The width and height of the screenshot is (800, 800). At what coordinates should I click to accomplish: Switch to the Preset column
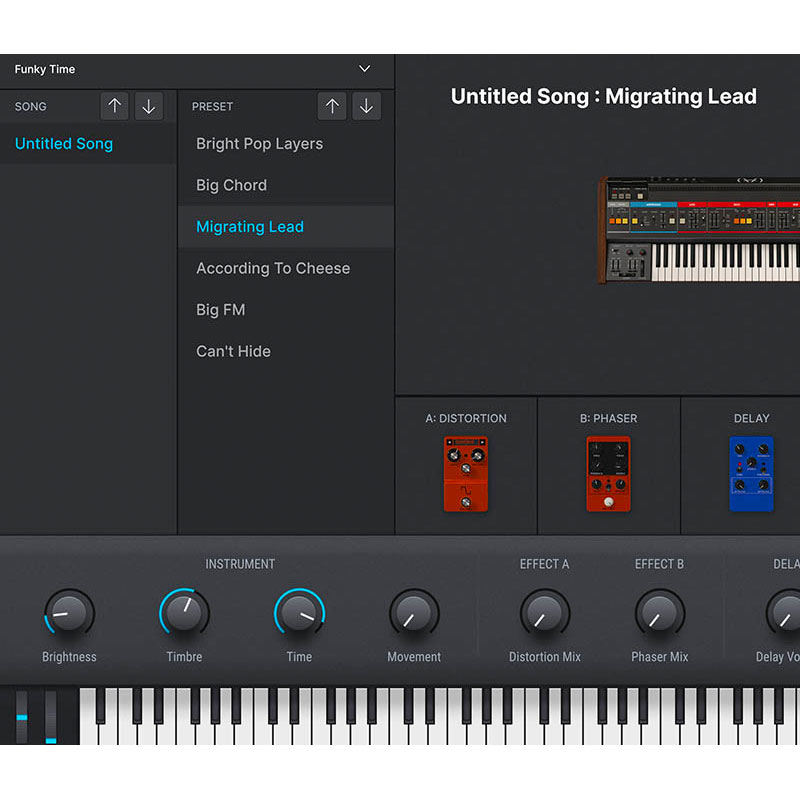[210, 106]
